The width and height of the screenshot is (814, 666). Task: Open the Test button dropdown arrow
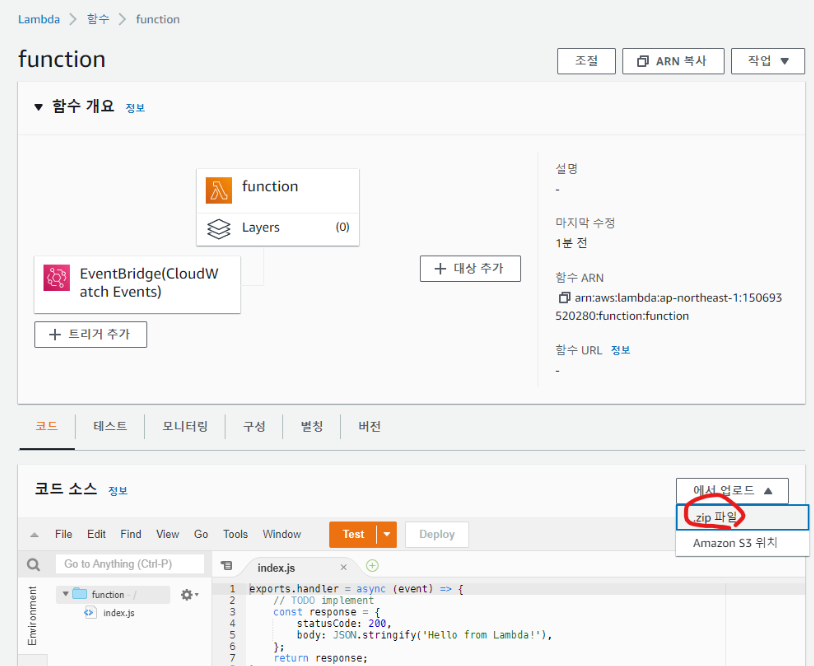pos(387,534)
